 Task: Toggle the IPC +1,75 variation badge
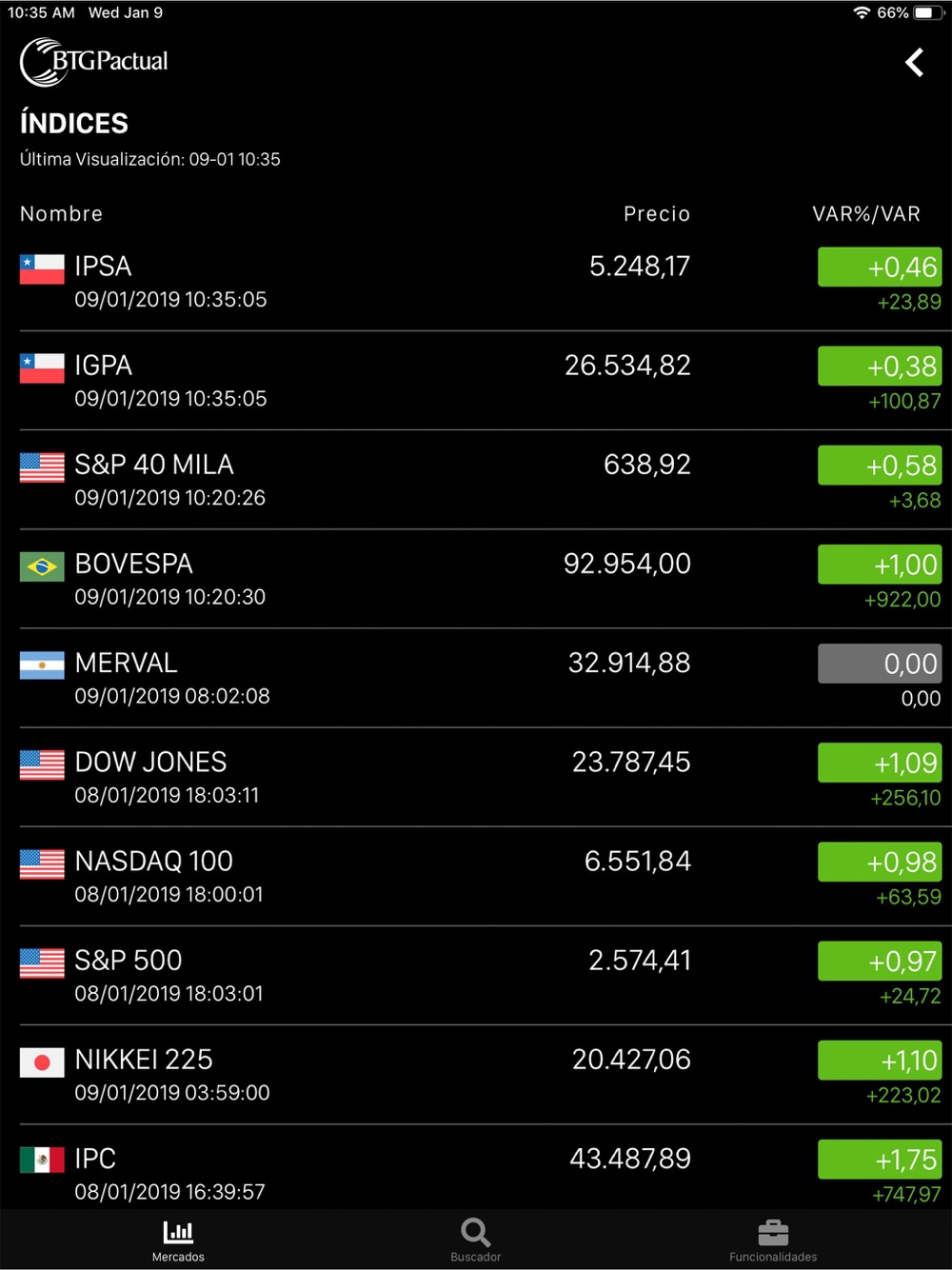(x=879, y=1160)
